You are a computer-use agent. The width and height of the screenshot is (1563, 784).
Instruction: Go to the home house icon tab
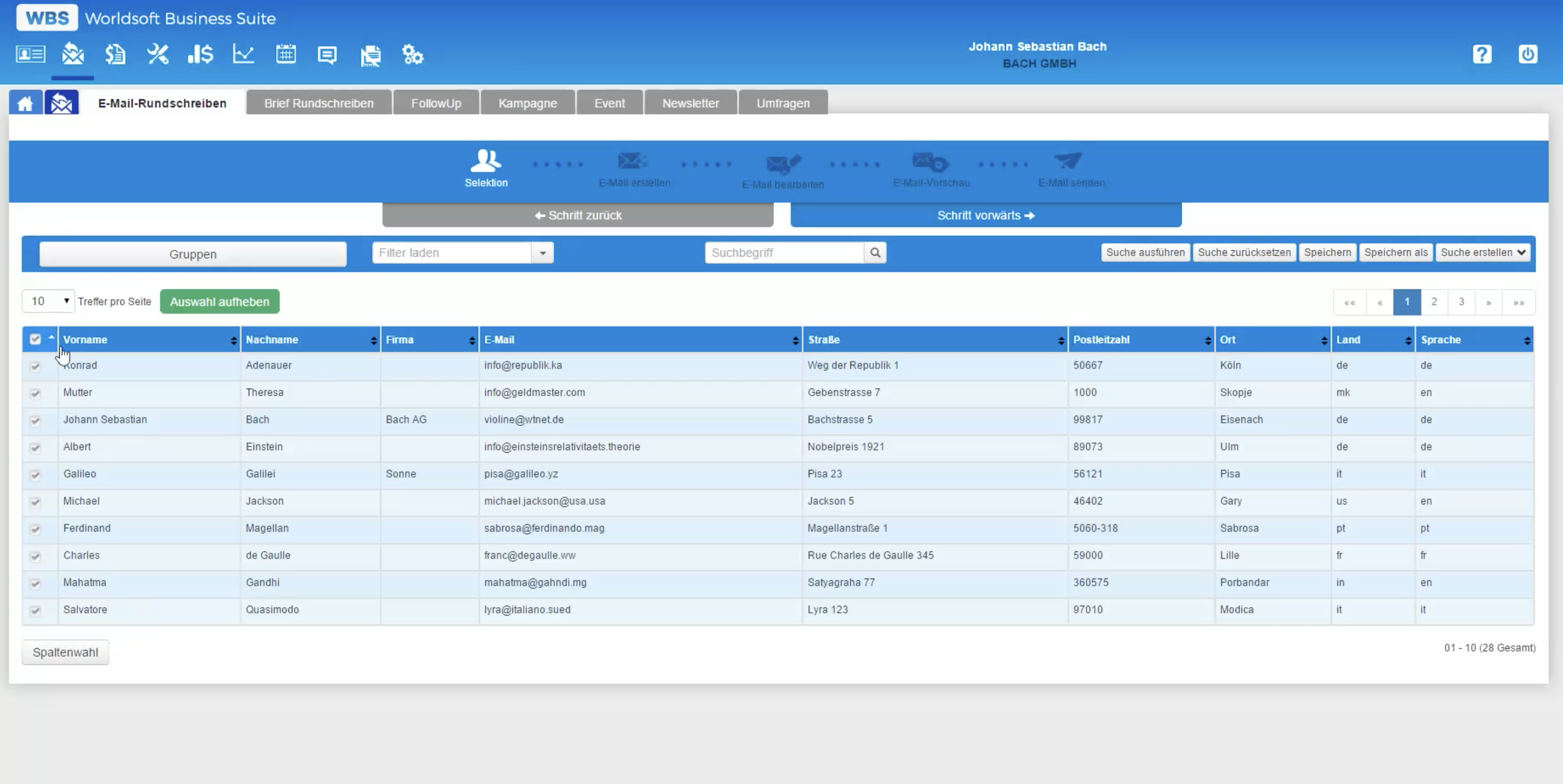tap(25, 103)
